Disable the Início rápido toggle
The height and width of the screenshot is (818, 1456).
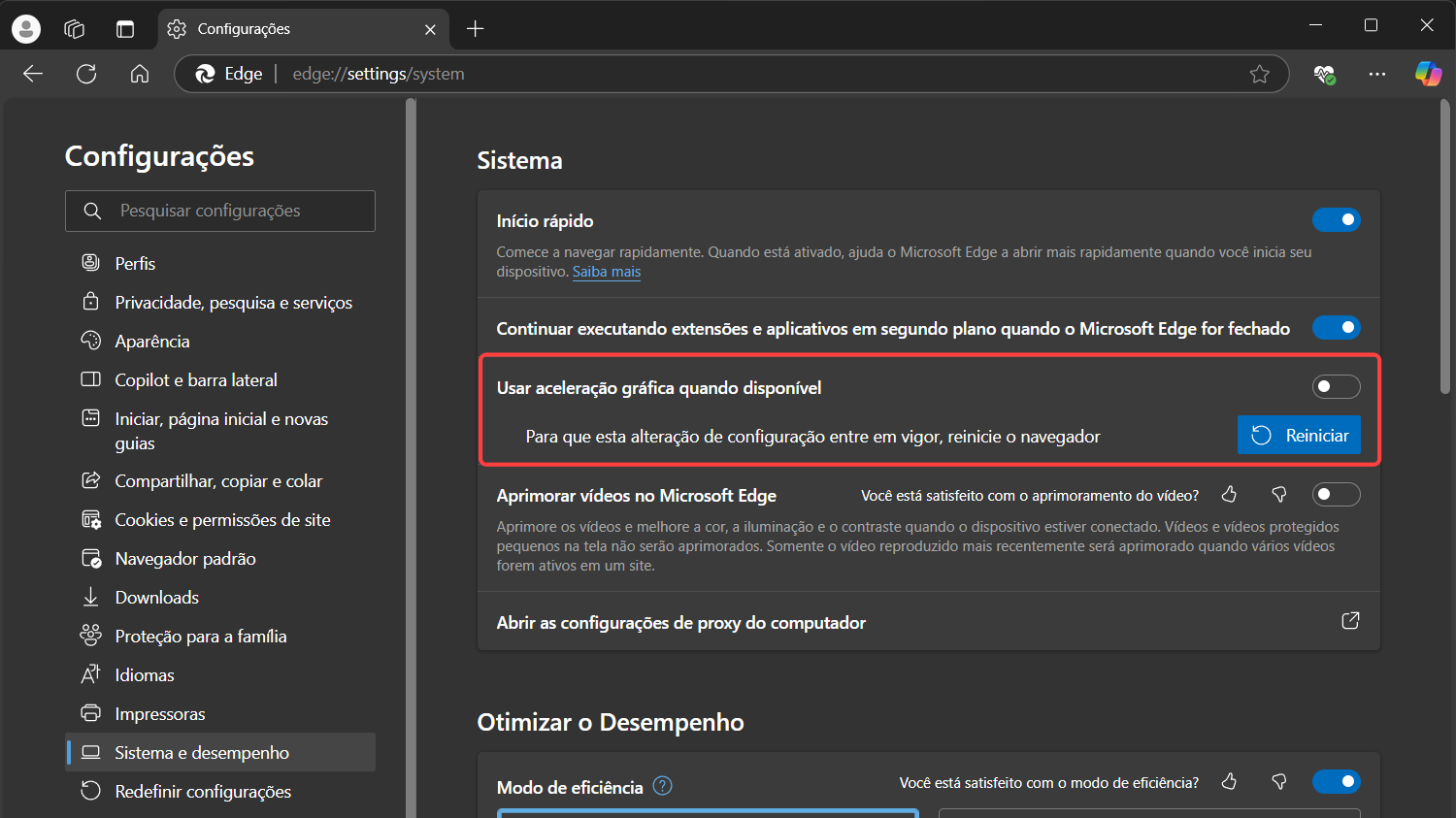tap(1337, 219)
